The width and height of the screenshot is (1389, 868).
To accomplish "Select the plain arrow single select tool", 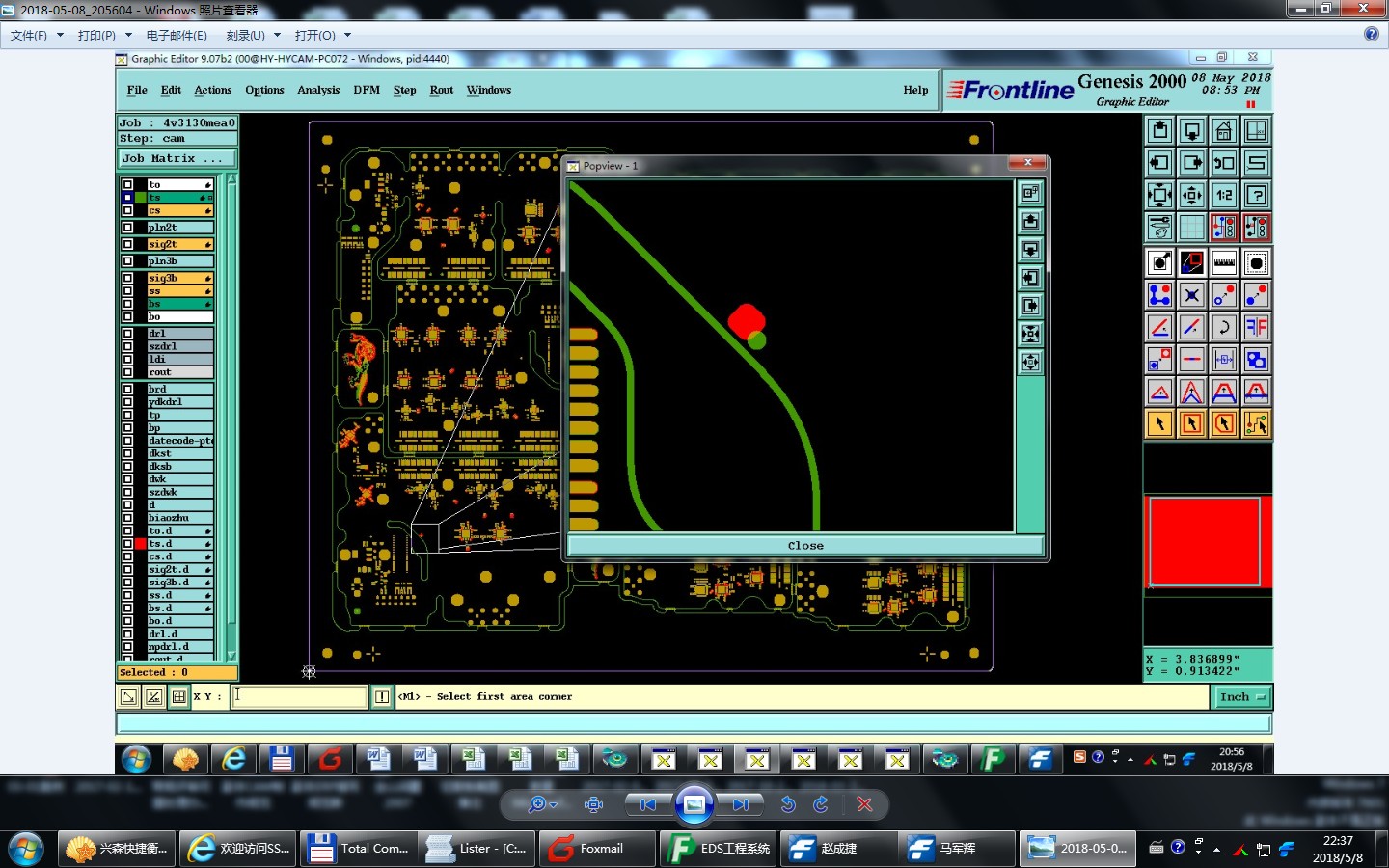I will (1160, 423).
